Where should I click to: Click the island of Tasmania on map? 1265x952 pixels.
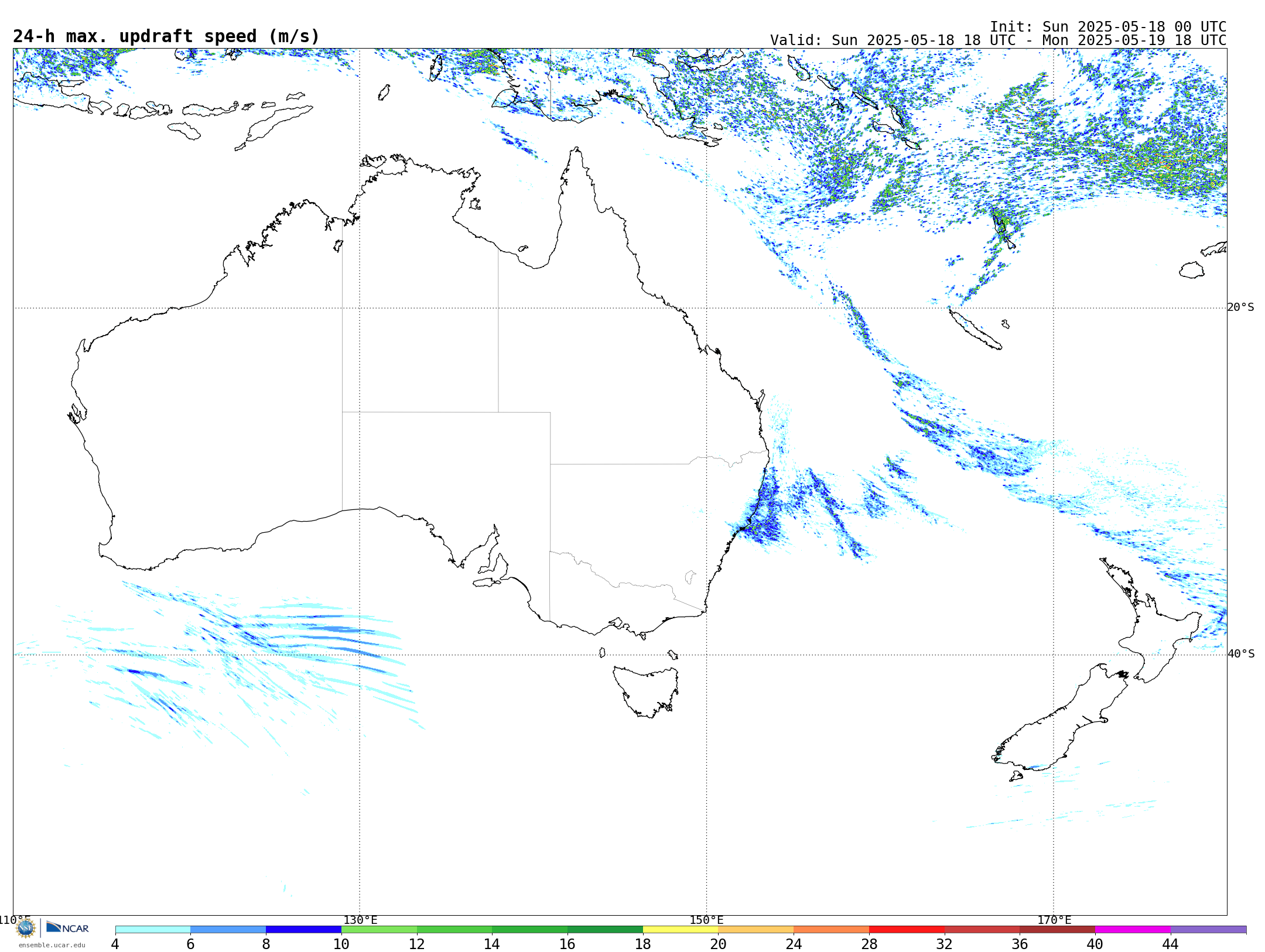click(x=645, y=691)
